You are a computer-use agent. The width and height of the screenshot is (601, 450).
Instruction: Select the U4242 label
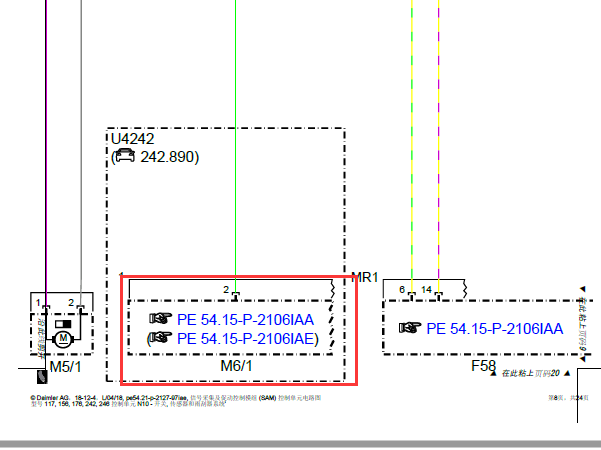tap(132, 139)
